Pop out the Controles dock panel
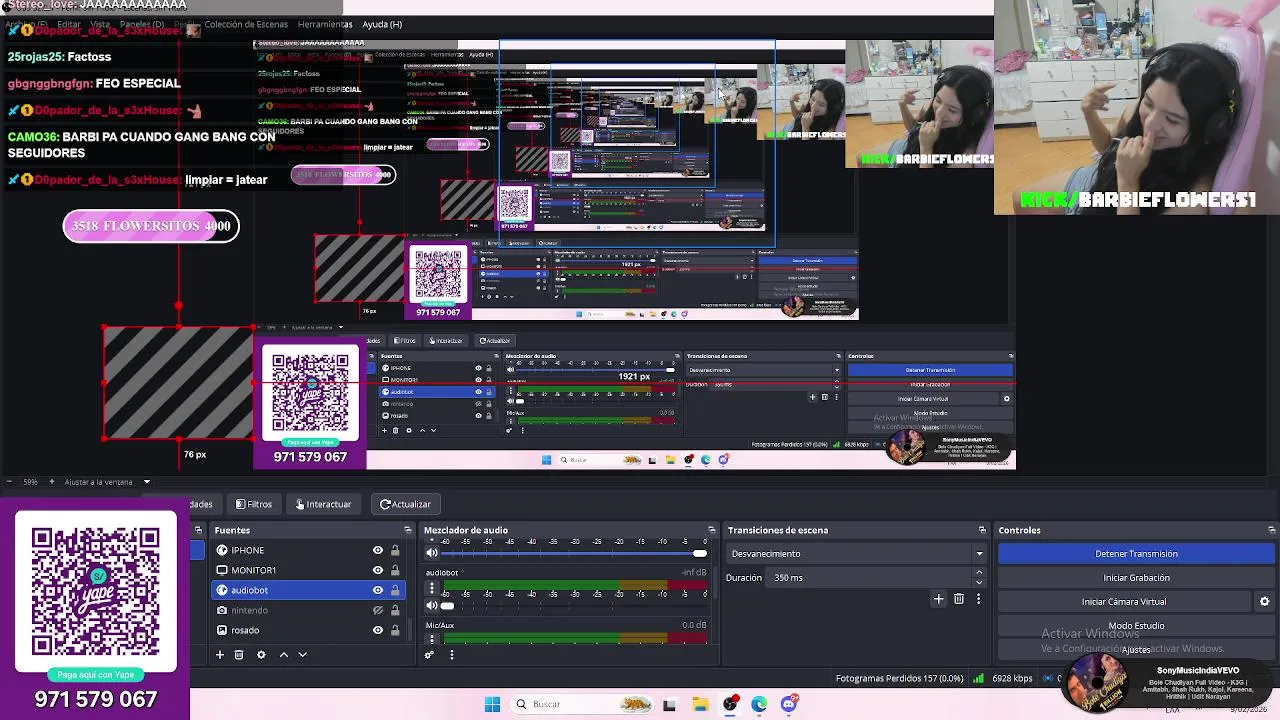This screenshot has height=720, width=1280. (1271, 530)
